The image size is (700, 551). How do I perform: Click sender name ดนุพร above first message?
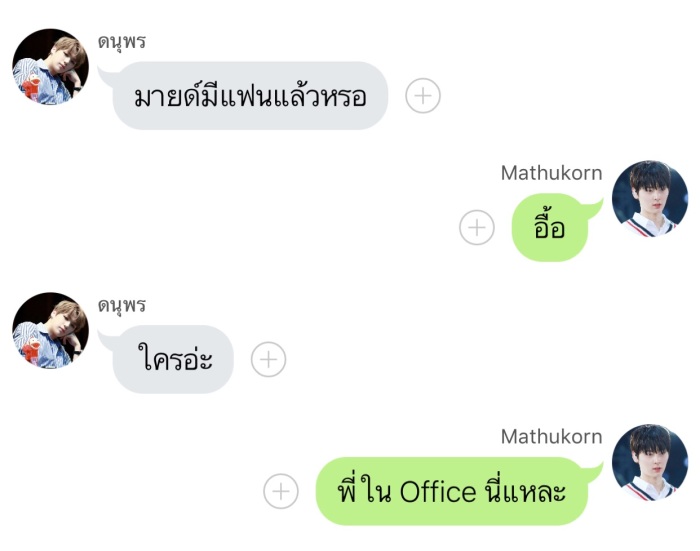(122, 42)
